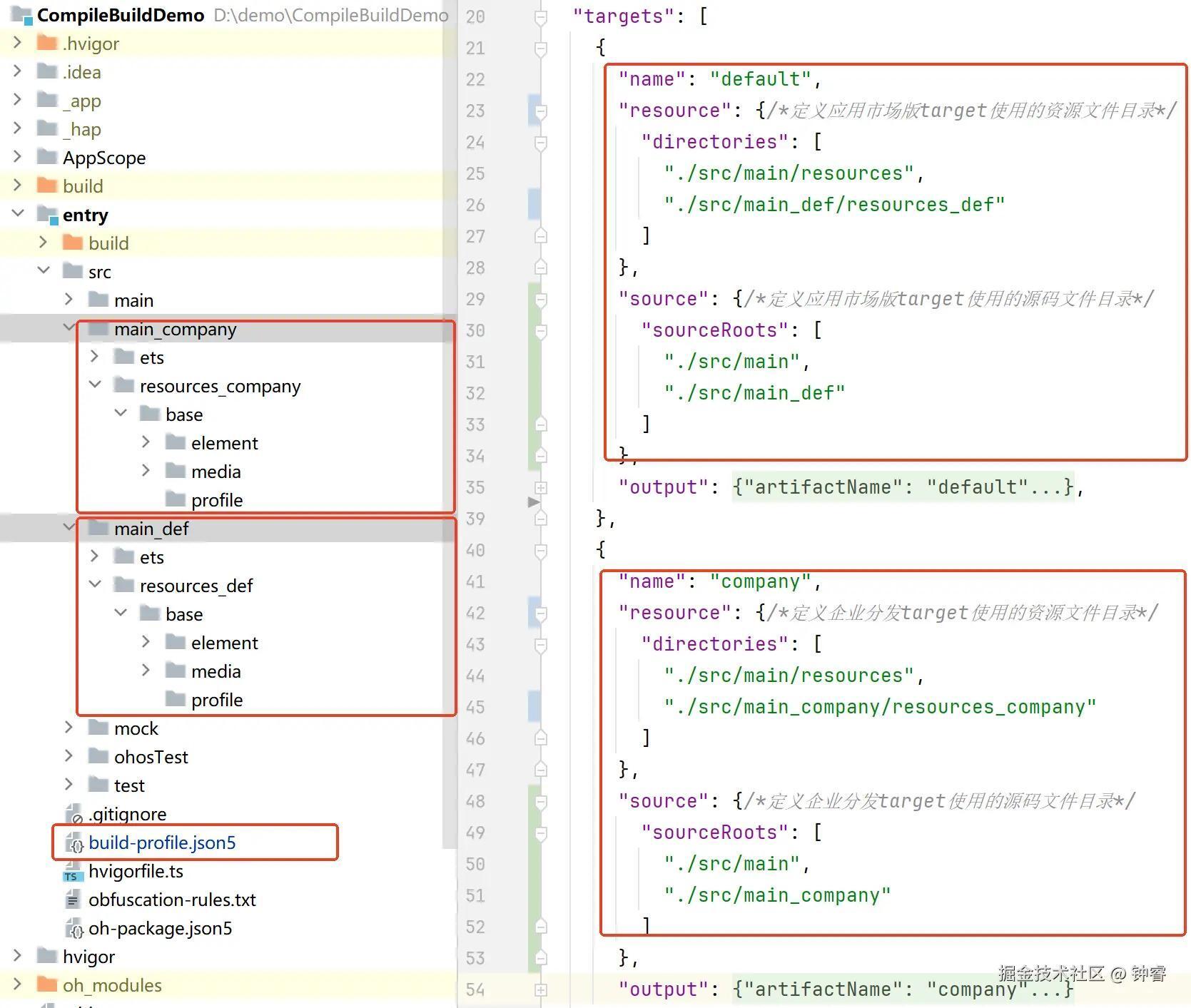The height and width of the screenshot is (1008, 1191).
Task: Collapse the entry module chevron
Action: [x=17, y=213]
